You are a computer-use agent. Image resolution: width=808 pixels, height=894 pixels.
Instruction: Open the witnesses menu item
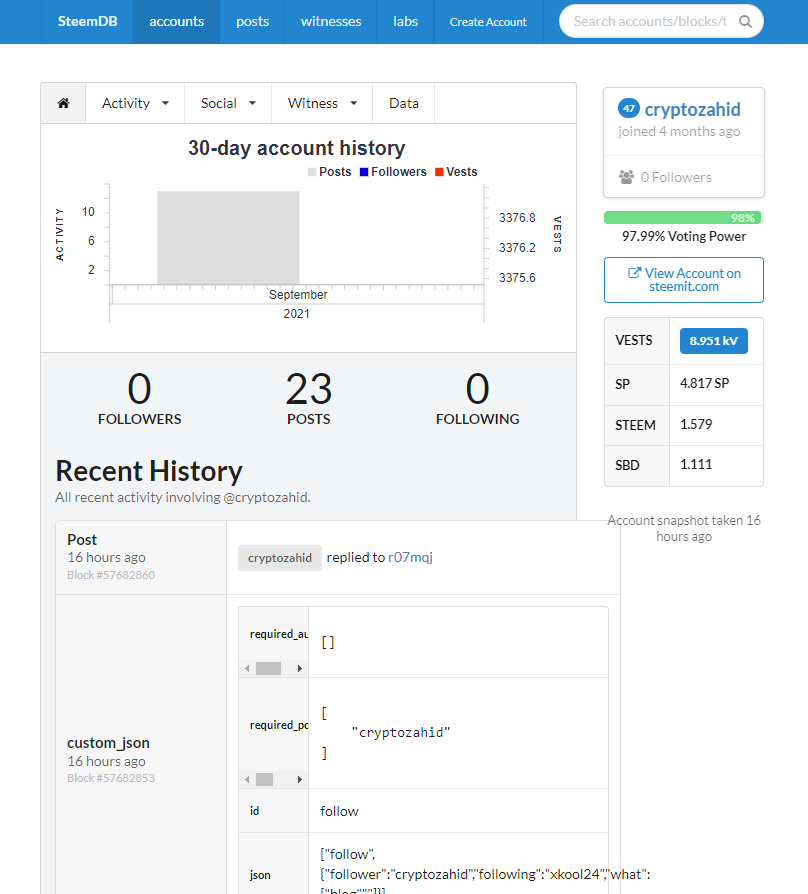pyautogui.click(x=331, y=22)
